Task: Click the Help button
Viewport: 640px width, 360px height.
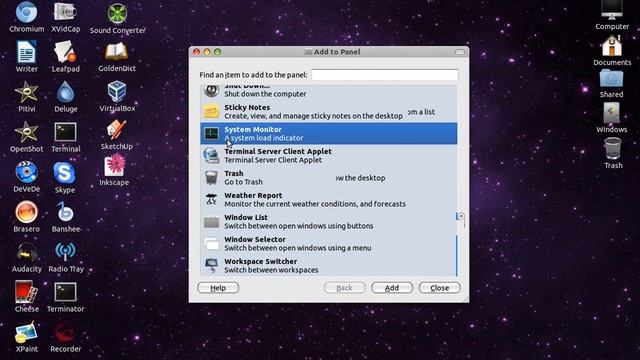Action: tap(218, 288)
